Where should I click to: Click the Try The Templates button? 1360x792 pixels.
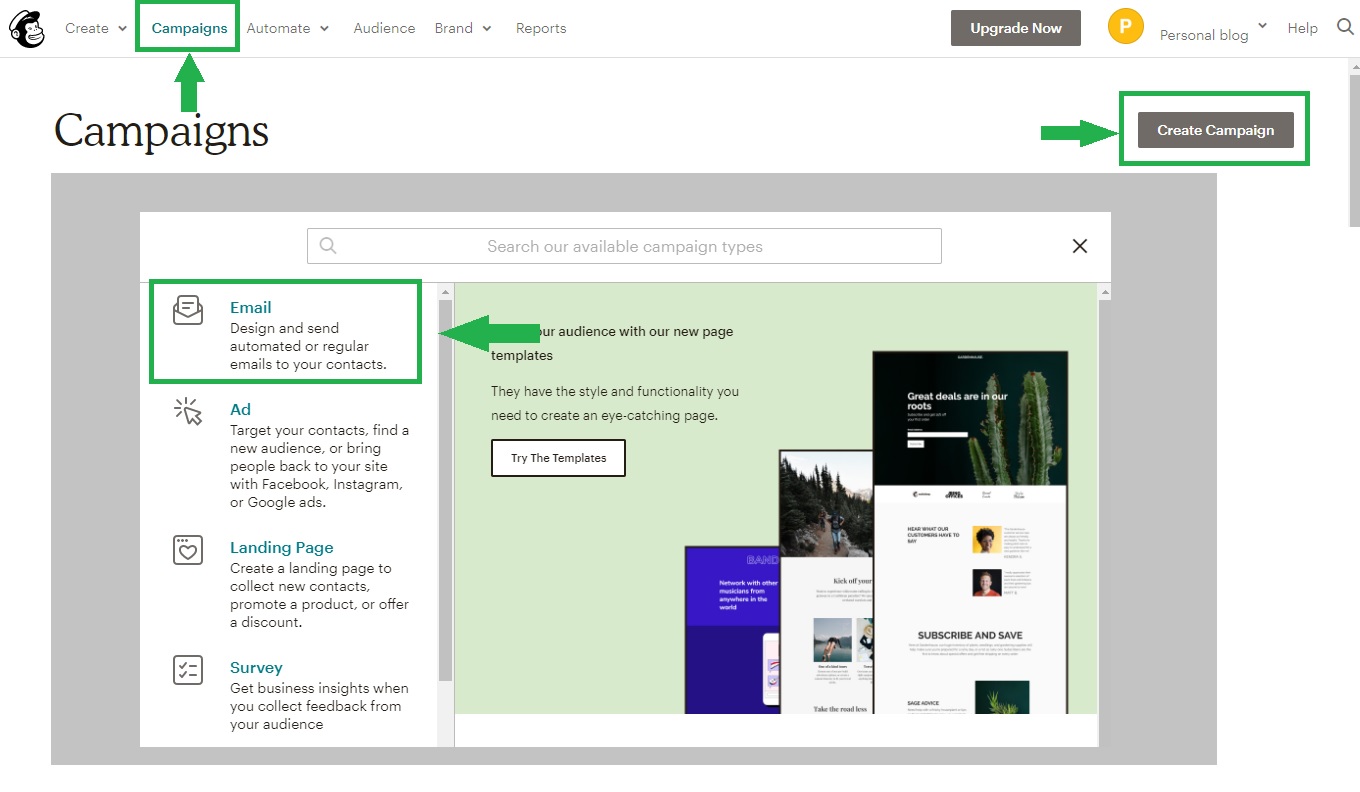[558, 458]
